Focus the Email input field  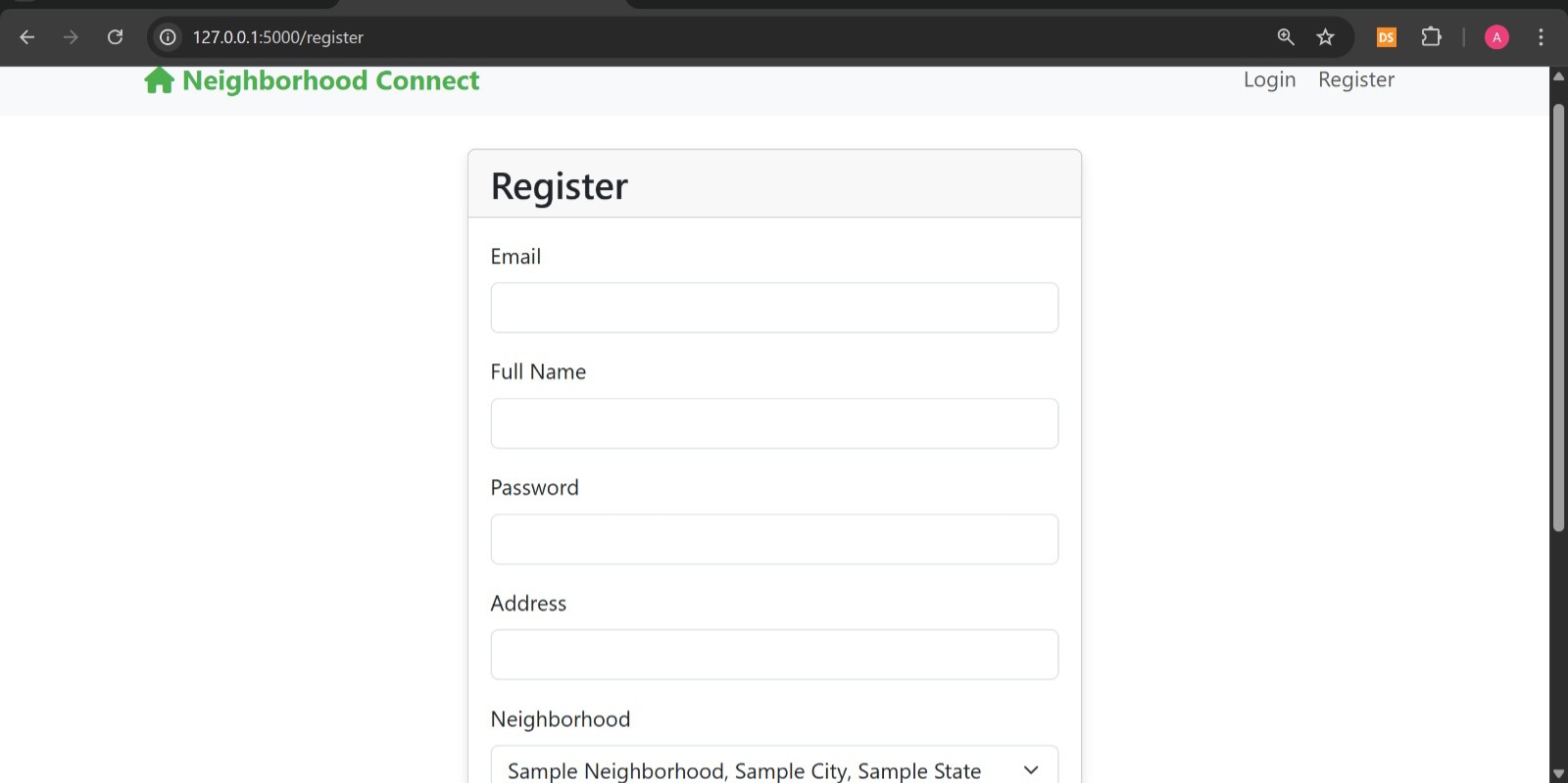point(774,308)
